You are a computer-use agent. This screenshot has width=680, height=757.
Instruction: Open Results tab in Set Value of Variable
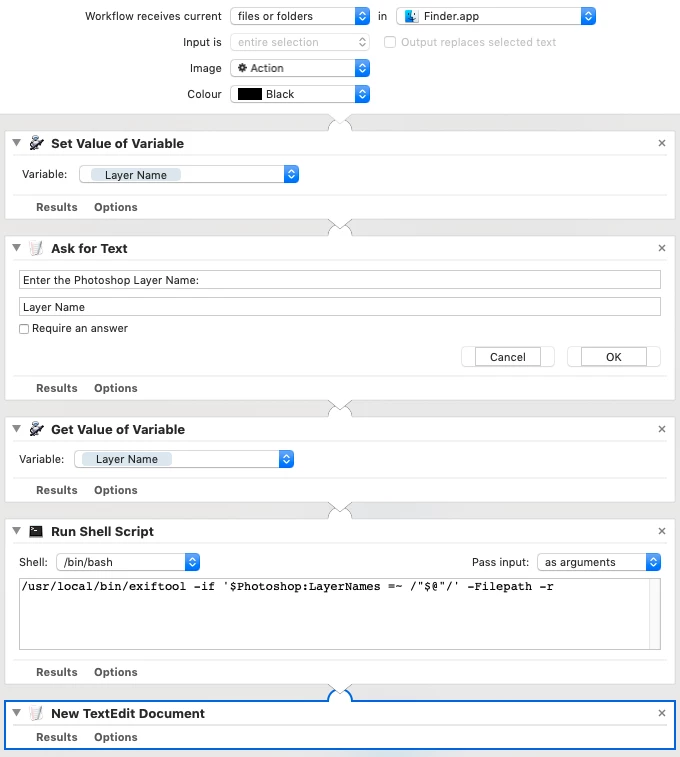coord(56,207)
